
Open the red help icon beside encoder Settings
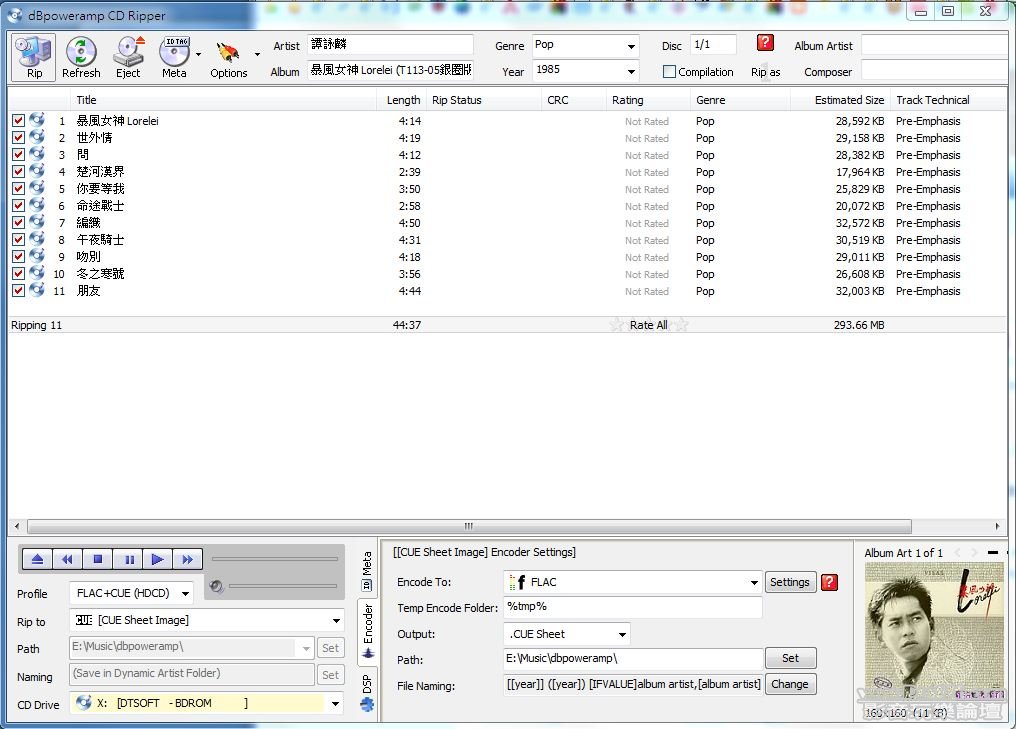829,582
